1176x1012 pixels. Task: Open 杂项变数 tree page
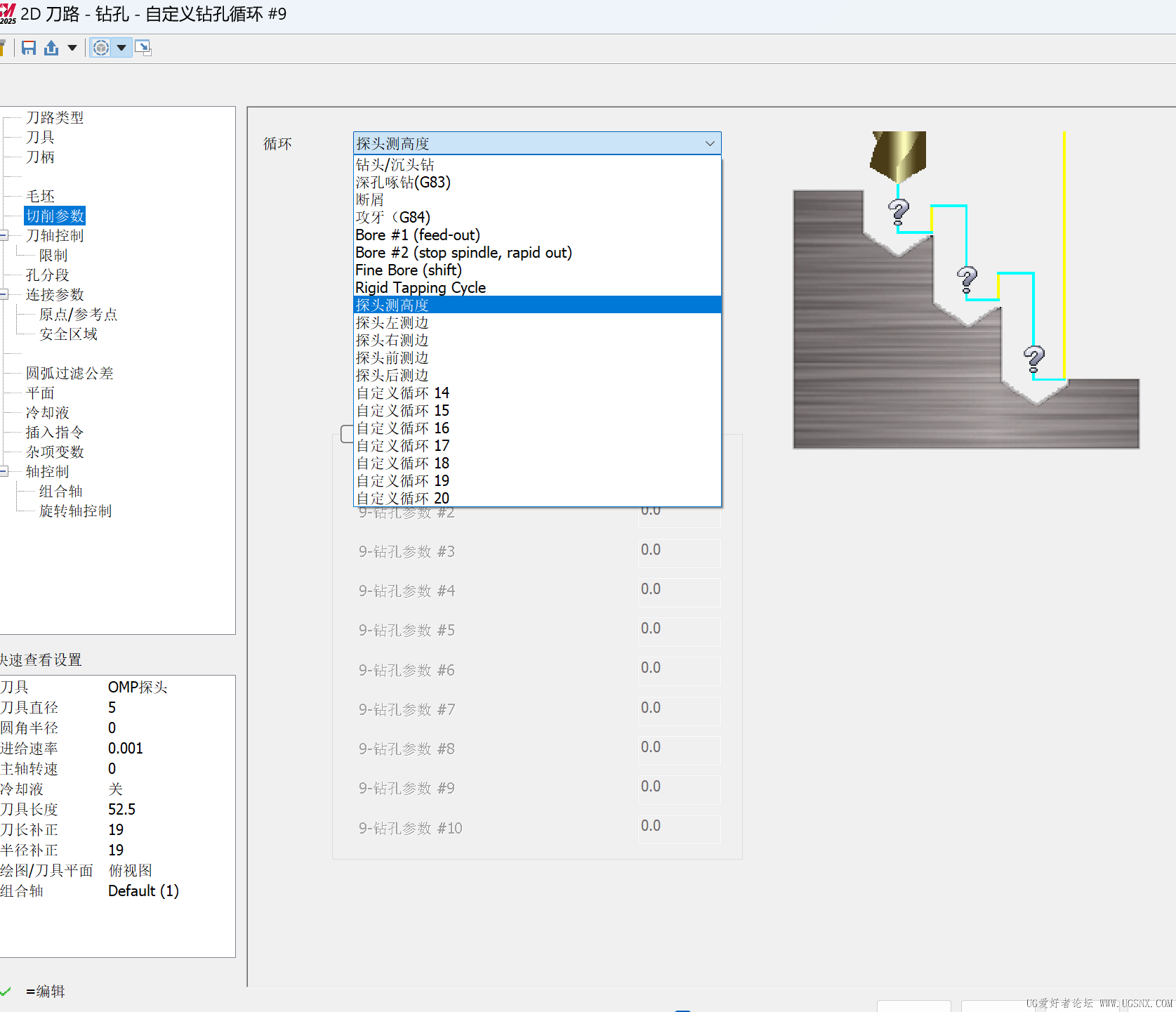tap(55, 452)
